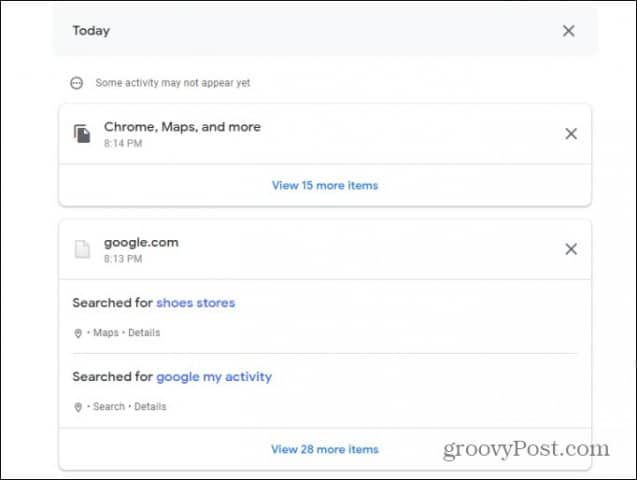Open the Chrome, Maps, and more heading
Screen dimensions: 637x480
pyautogui.click(x=182, y=127)
